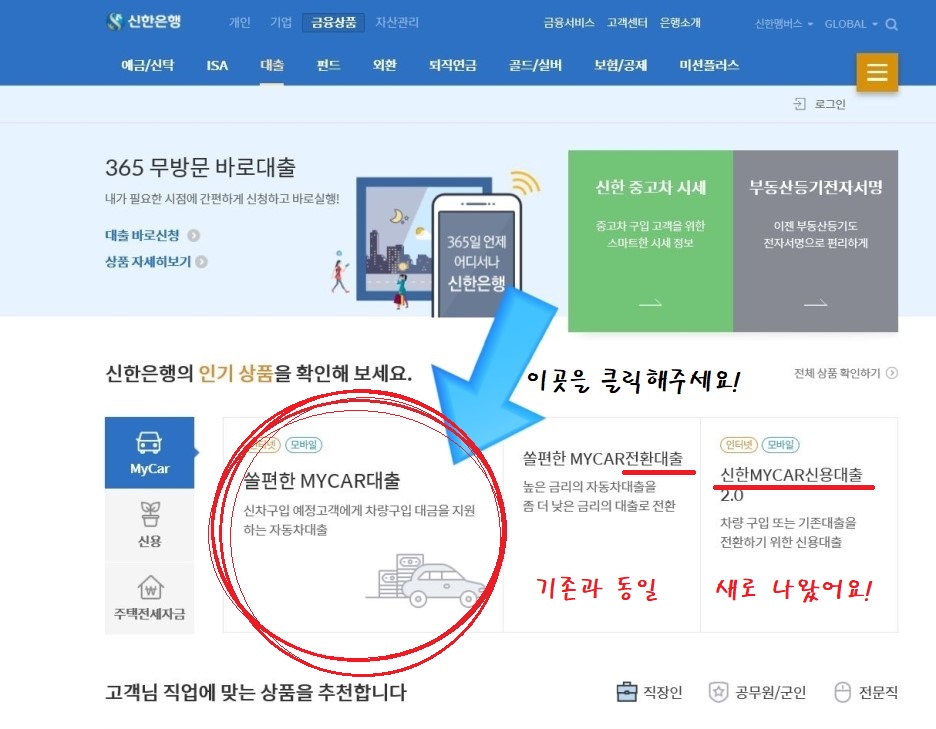Go to the 펀드 tab

pos(328,65)
